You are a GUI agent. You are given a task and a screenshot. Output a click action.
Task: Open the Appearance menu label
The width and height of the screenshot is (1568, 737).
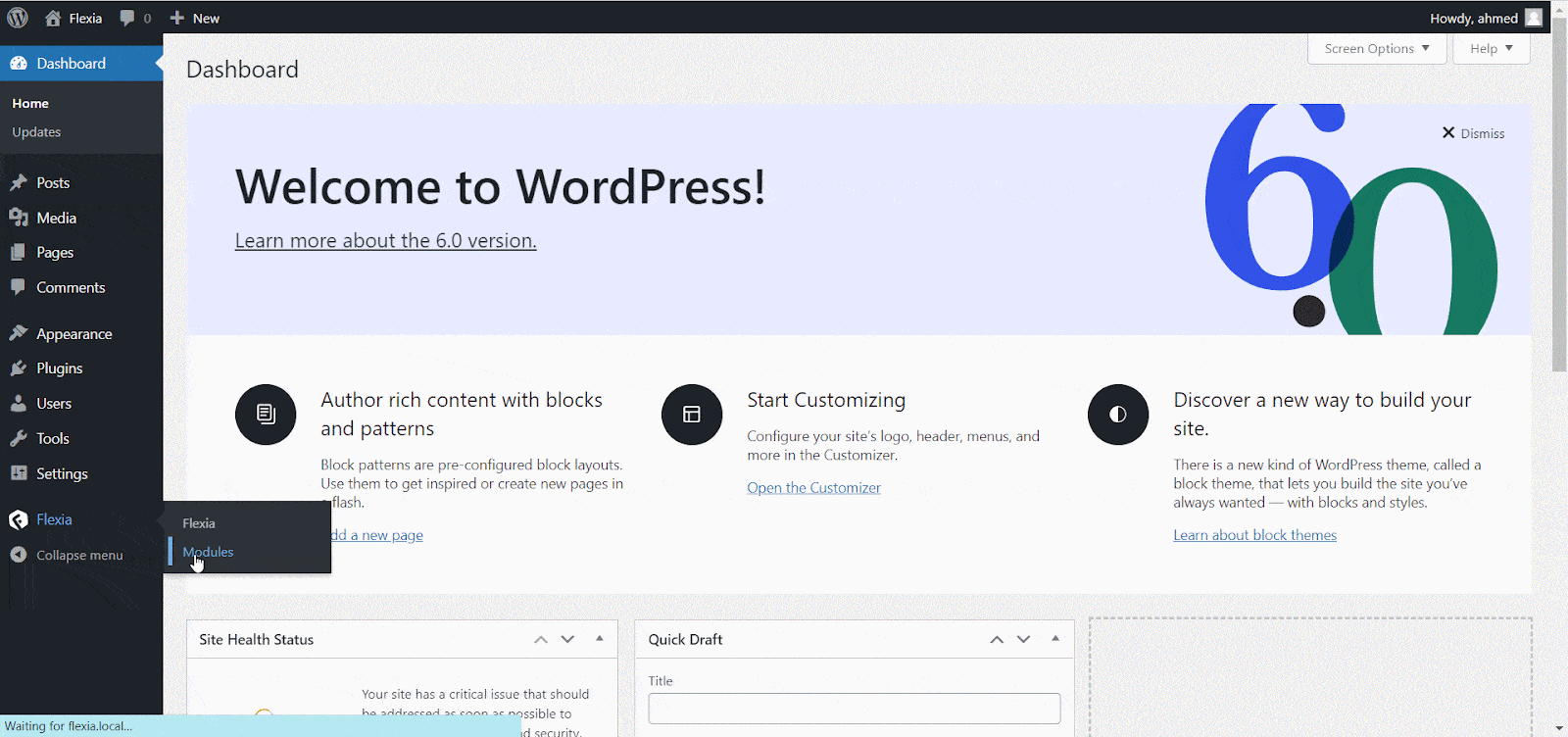(x=74, y=333)
